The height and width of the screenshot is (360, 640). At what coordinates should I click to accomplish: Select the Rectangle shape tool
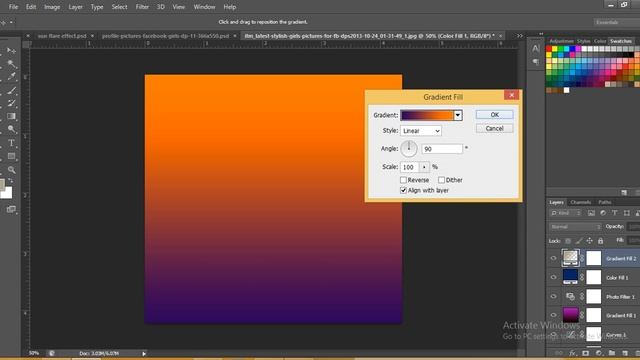point(11,156)
